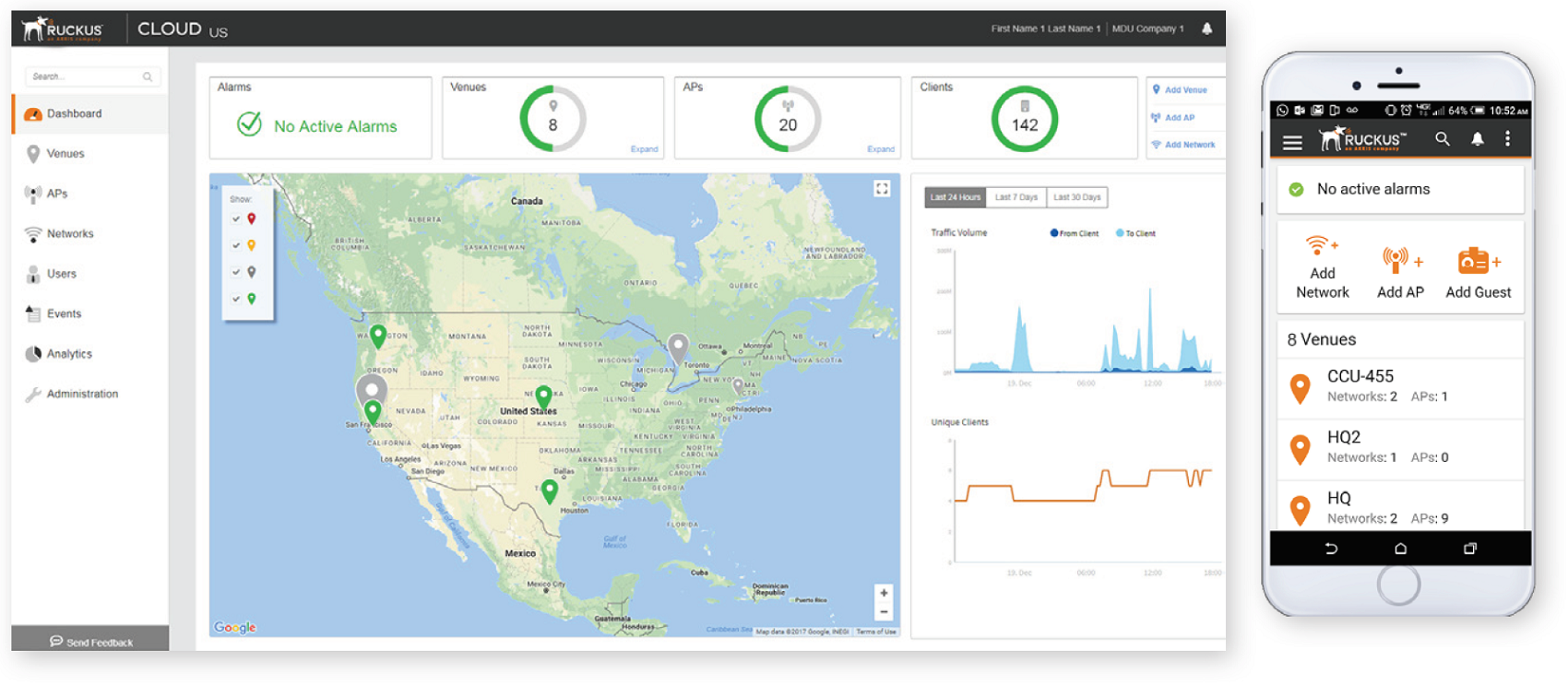The width and height of the screenshot is (1568, 685).
Task: Expand the APs summary card
Action: coord(880,149)
